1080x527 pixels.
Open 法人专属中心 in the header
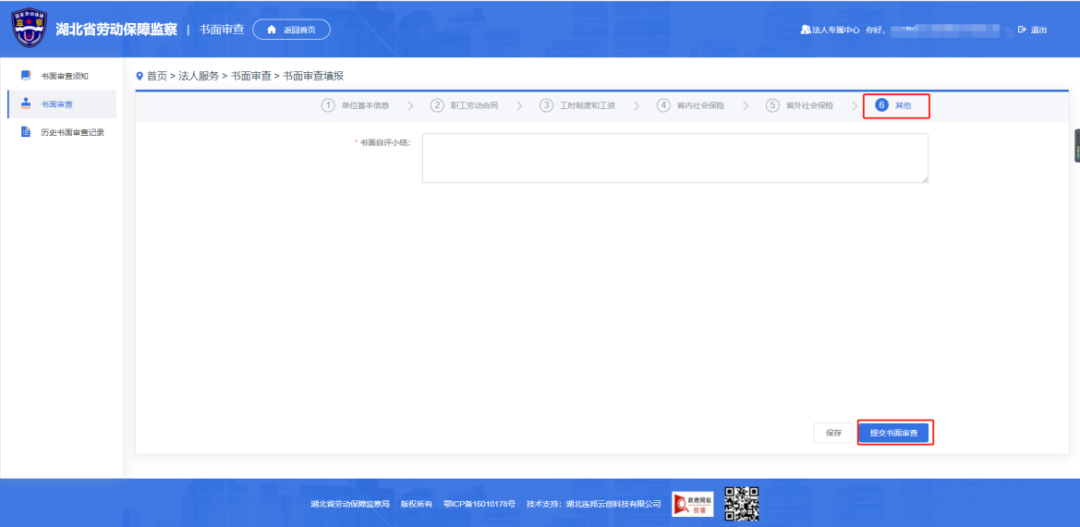pyautogui.click(x=830, y=30)
